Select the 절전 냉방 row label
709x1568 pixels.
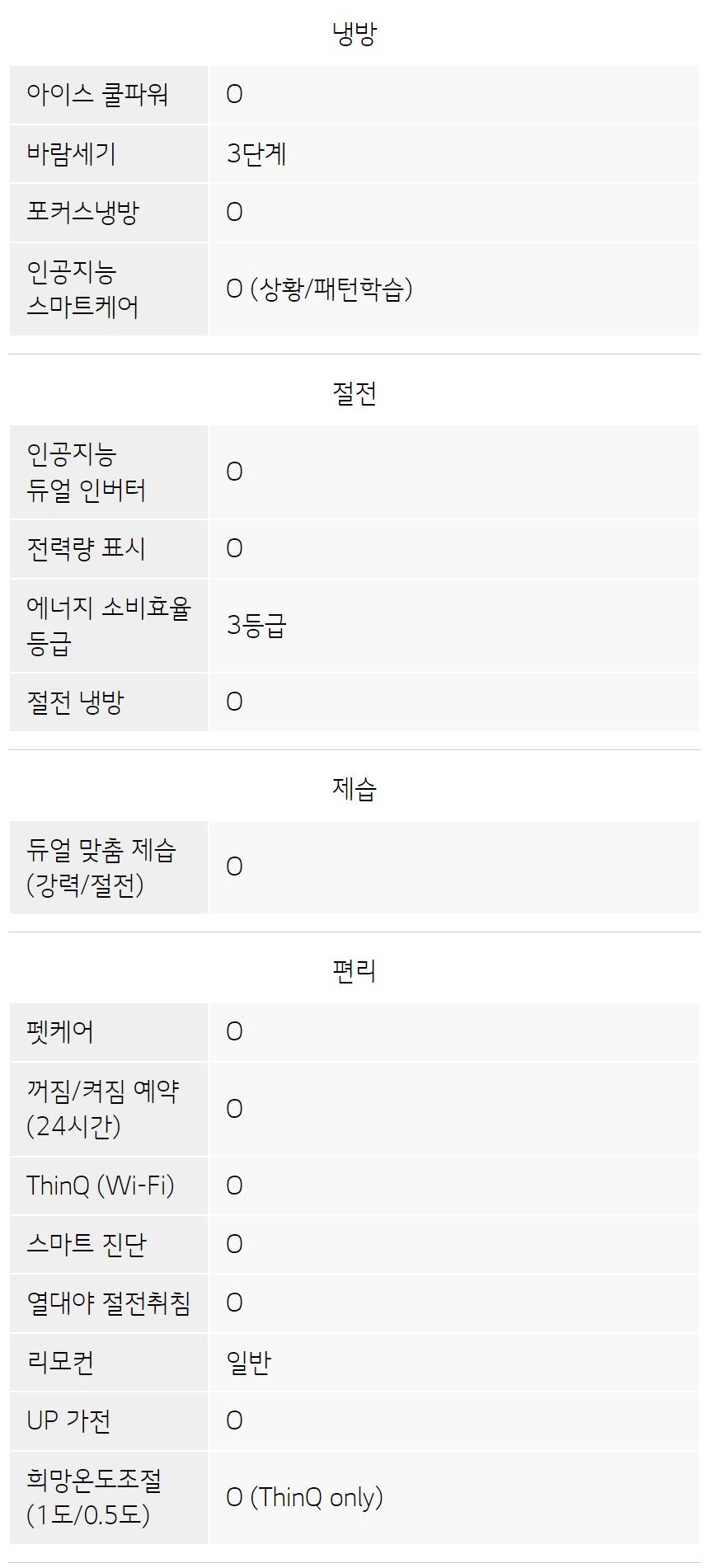(75, 702)
